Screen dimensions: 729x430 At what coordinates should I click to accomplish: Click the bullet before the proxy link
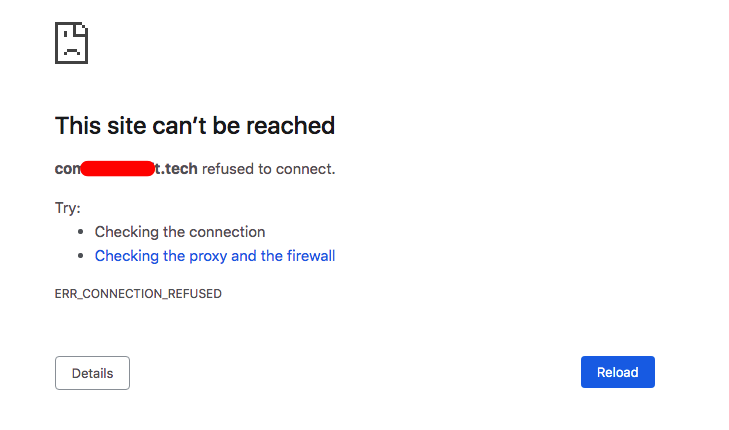(81, 256)
